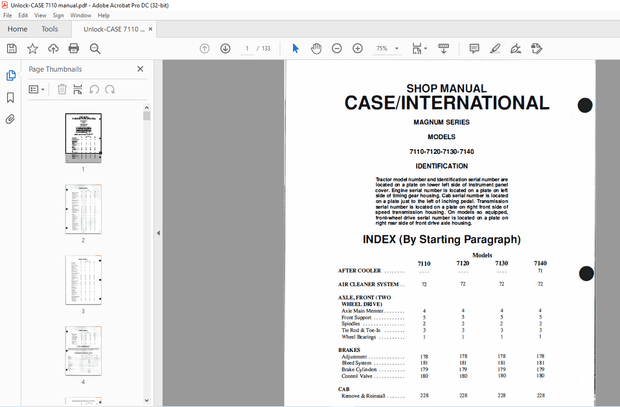Open the Help menu

104,15
